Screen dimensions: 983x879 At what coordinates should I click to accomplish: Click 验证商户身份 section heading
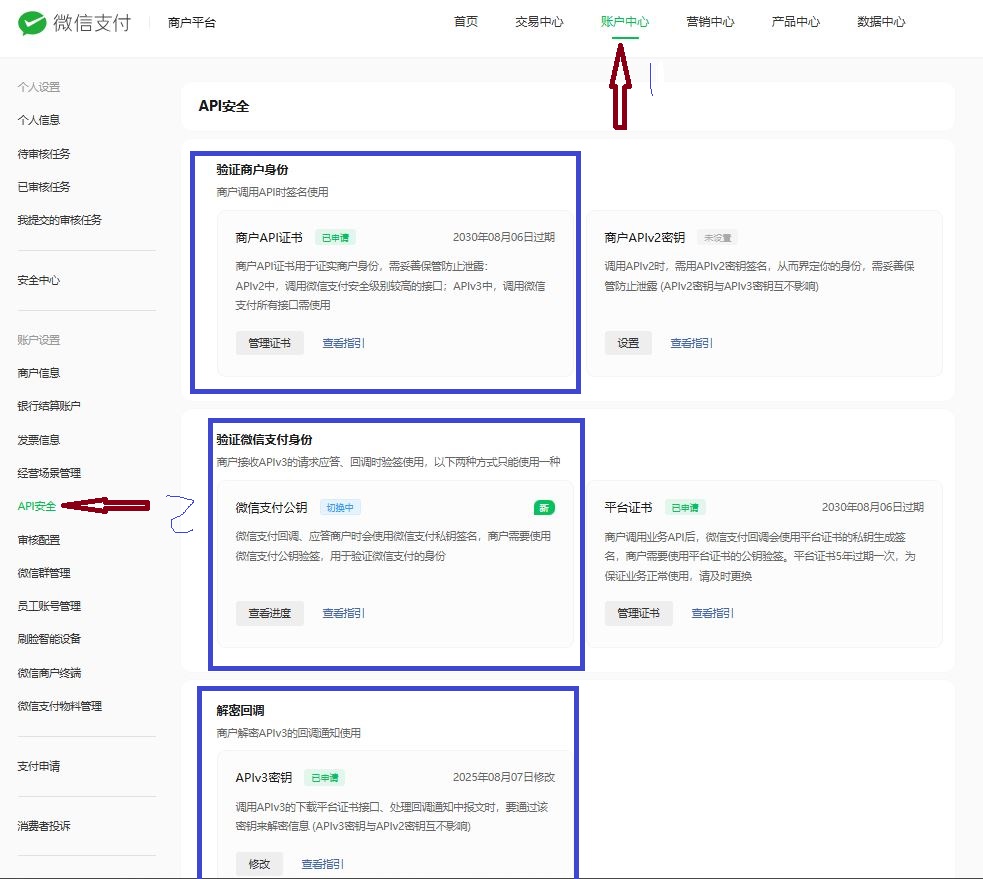coord(252,169)
